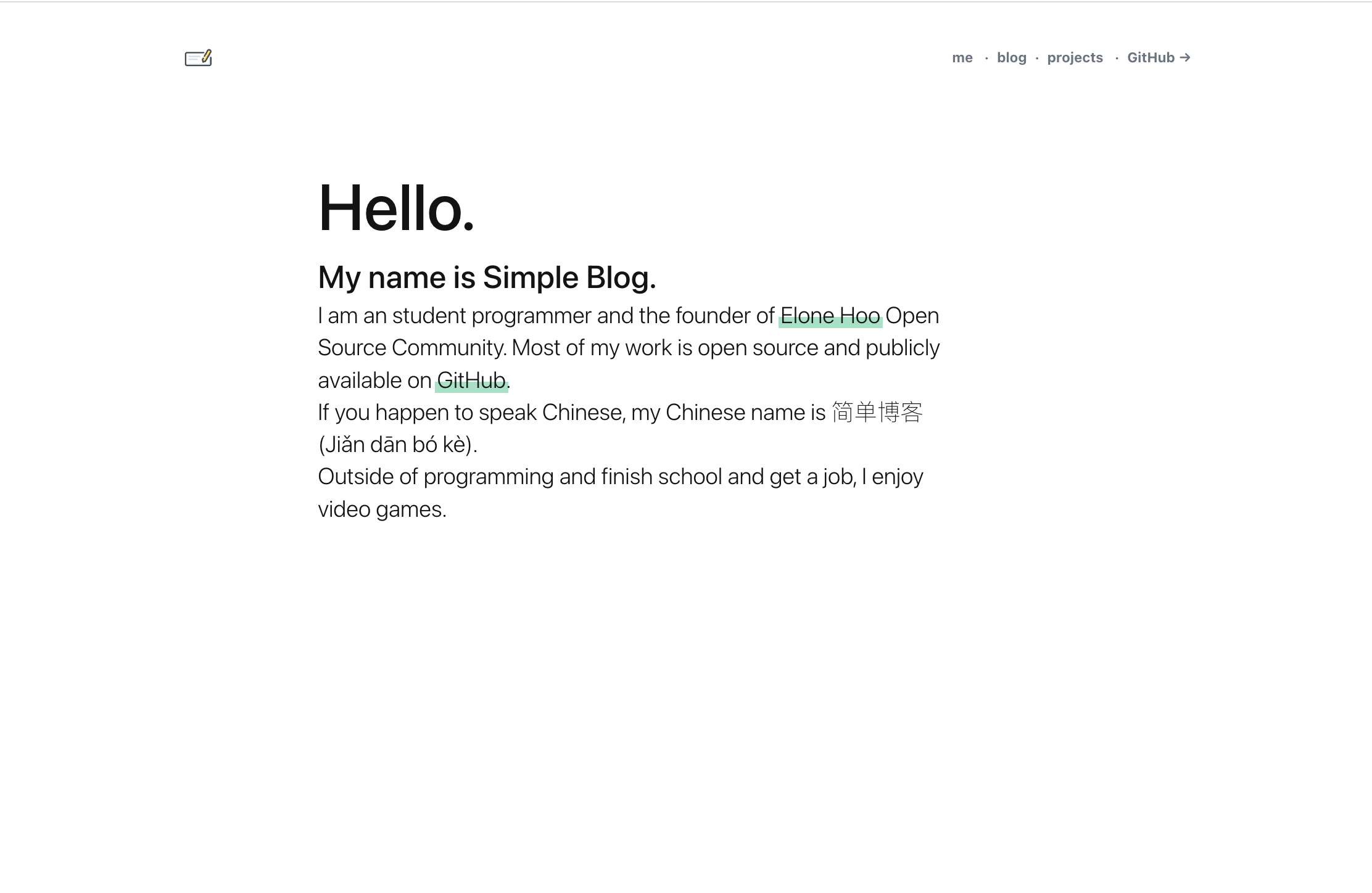Click the text 'Source Community'
Image resolution: width=1372 pixels, height=893 pixels.
point(411,348)
